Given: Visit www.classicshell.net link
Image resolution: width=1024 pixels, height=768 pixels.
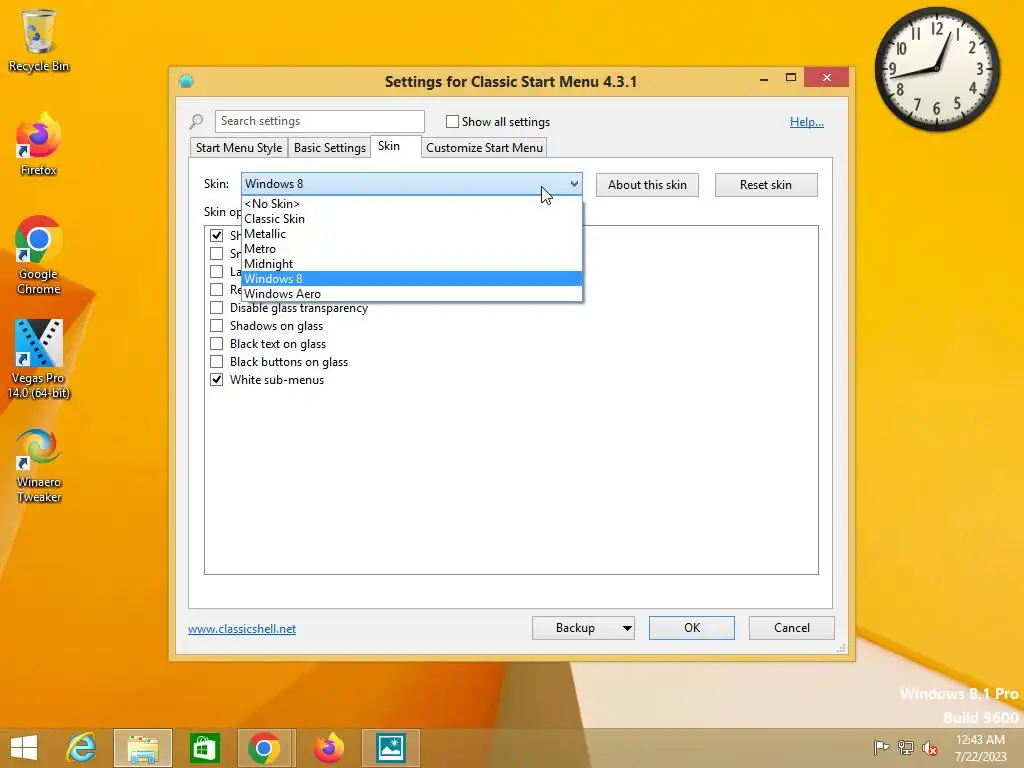Looking at the screenshot, I should 242,629.
